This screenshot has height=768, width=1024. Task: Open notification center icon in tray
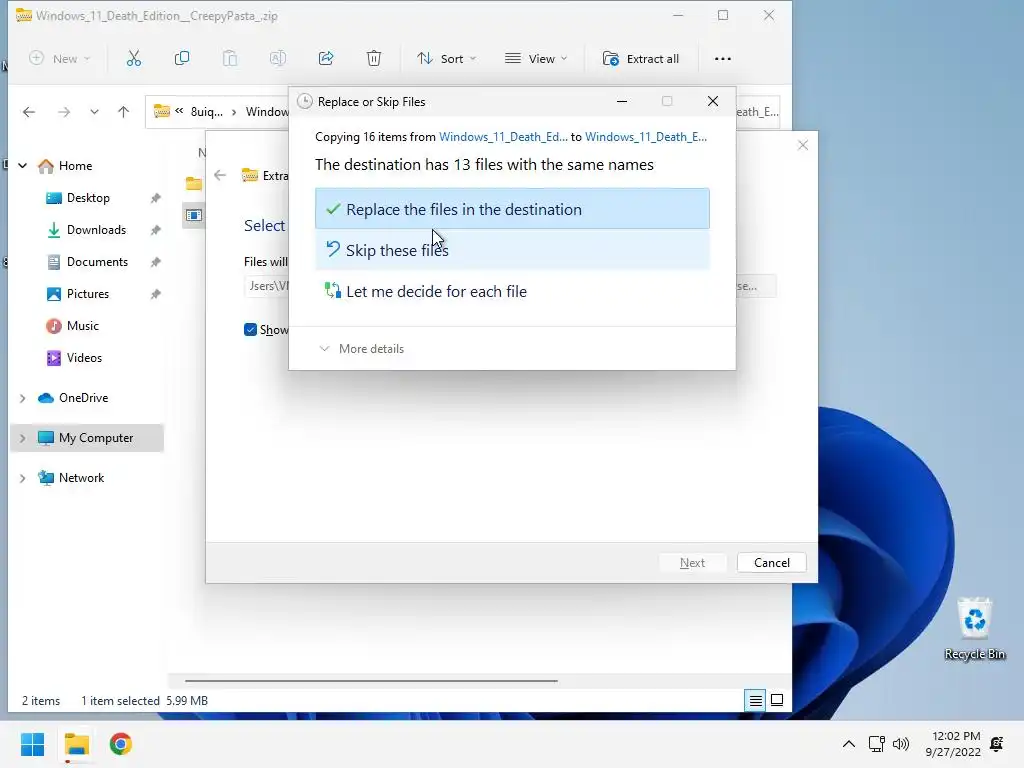tap(997, 744)
